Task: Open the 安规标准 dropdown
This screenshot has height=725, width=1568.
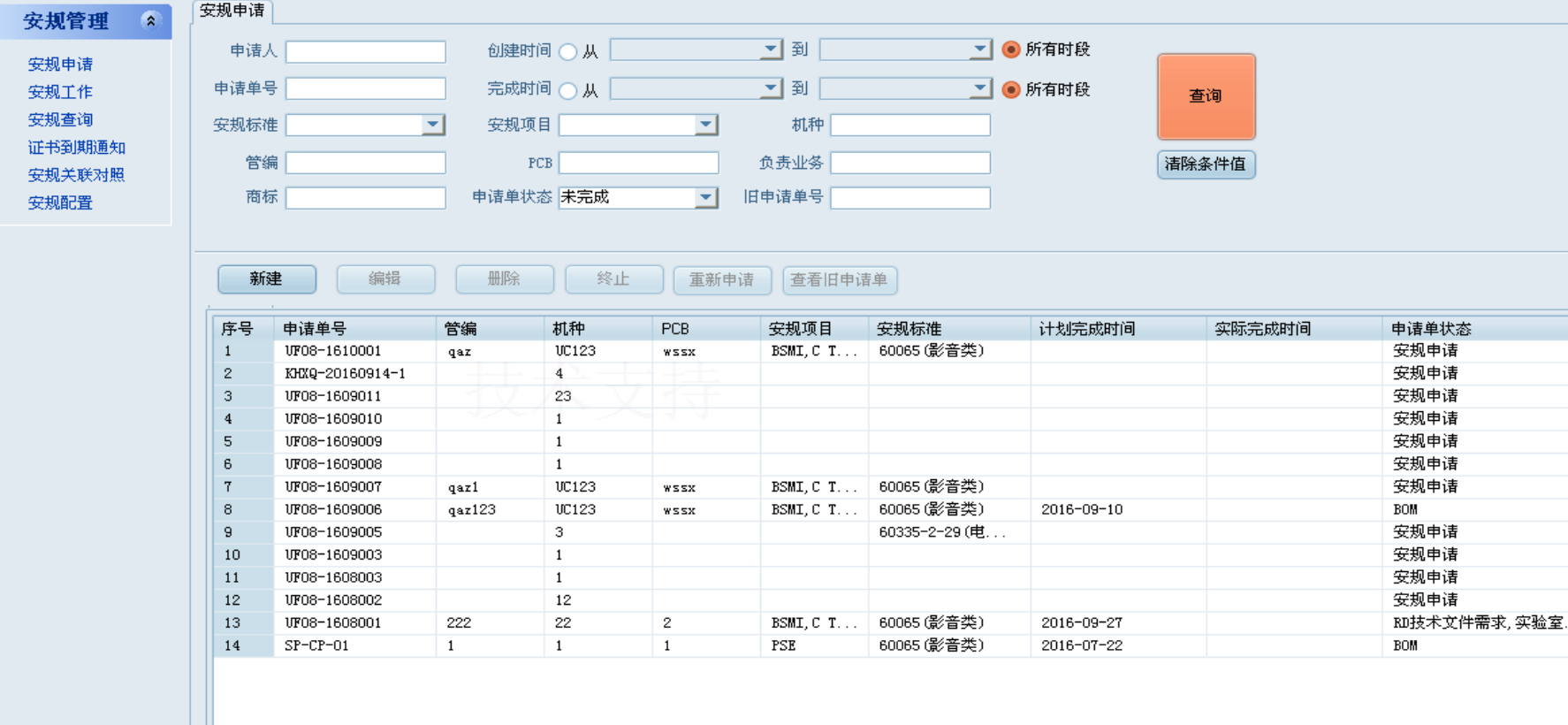Action: (x=432, y=125)
